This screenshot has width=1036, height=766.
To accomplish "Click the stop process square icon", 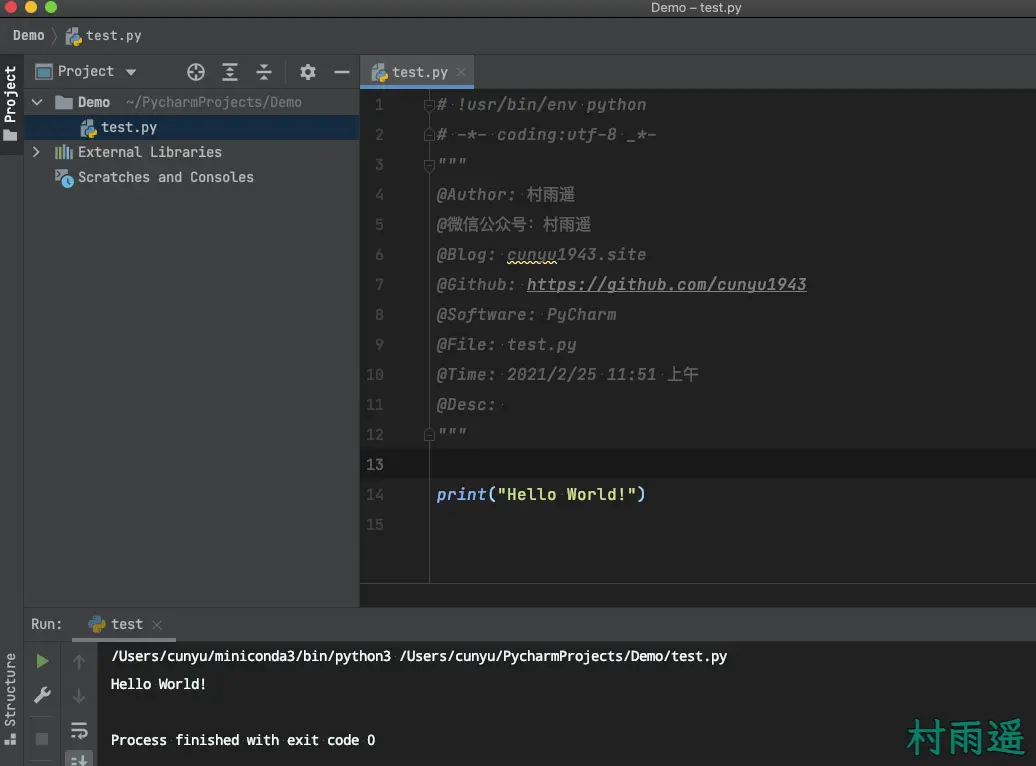I will click(x=42, y=739).
